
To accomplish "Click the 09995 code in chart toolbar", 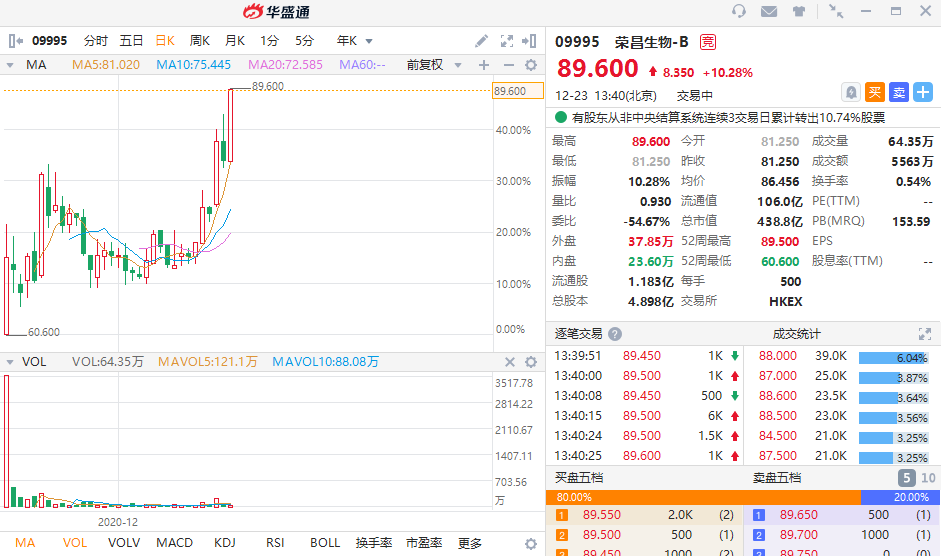I will (x=49, y=41).
